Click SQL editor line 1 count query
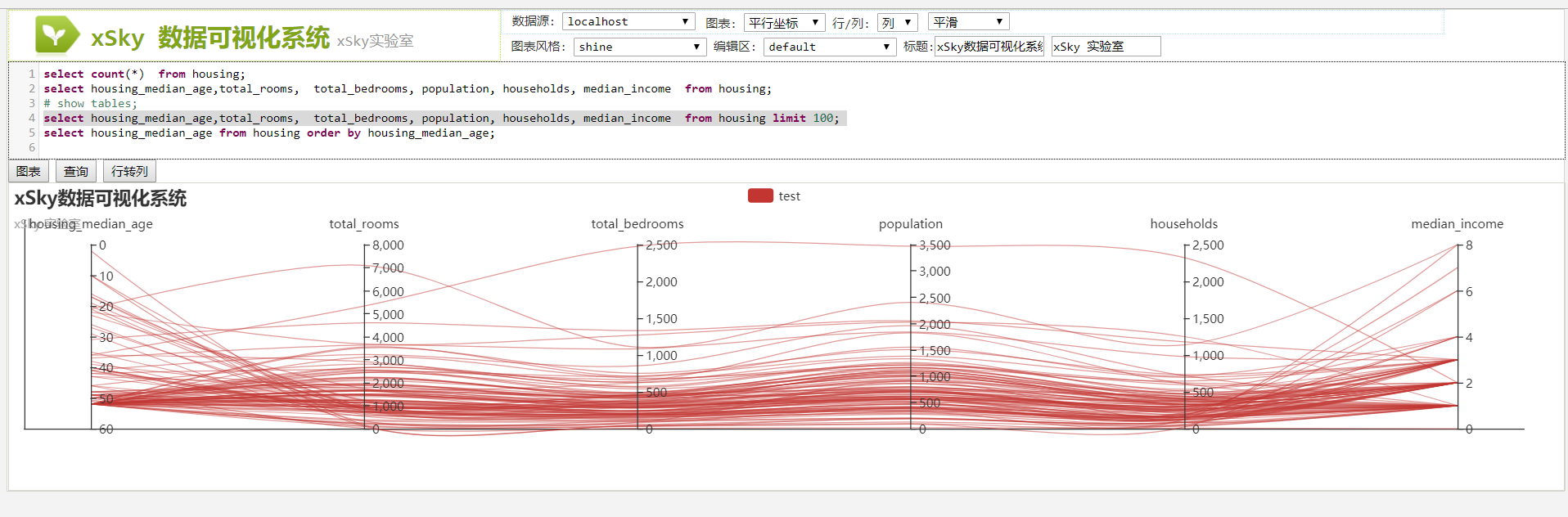Viewport: 1568px width, 517px height. click(x=144, y=74)
